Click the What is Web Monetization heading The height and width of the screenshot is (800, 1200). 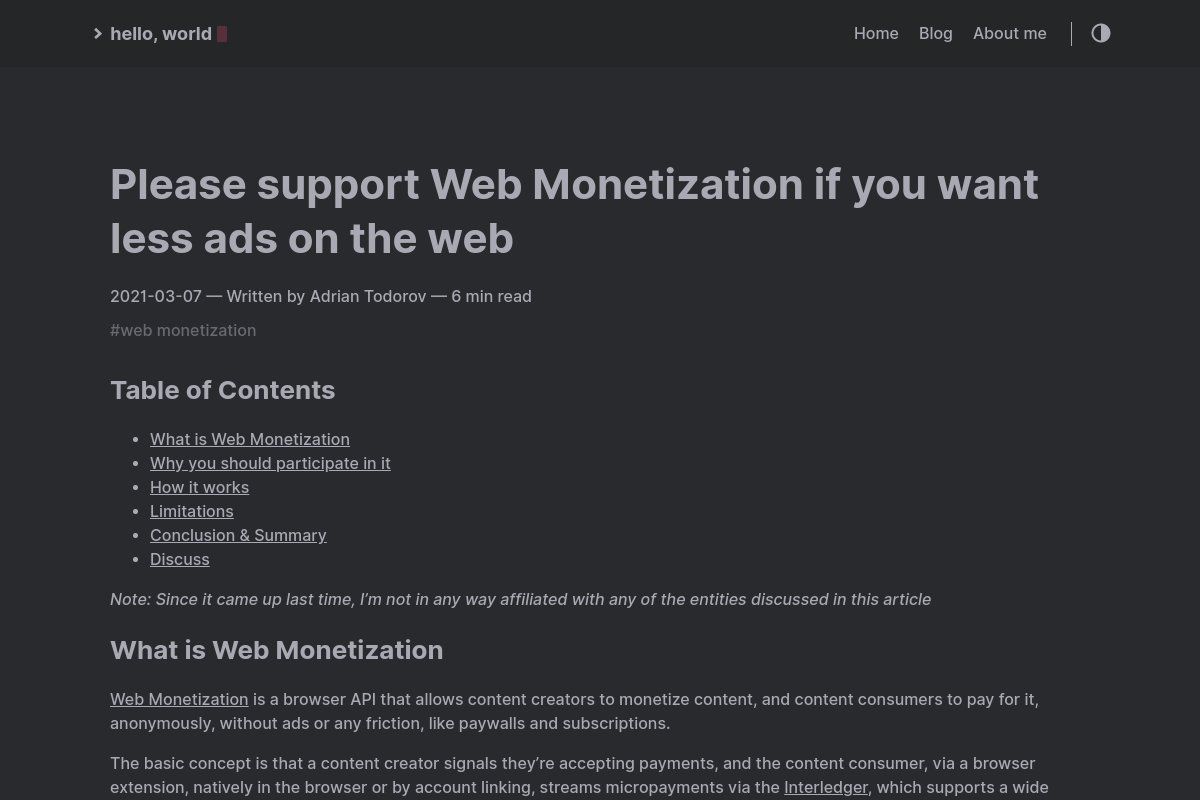(277, 650)
